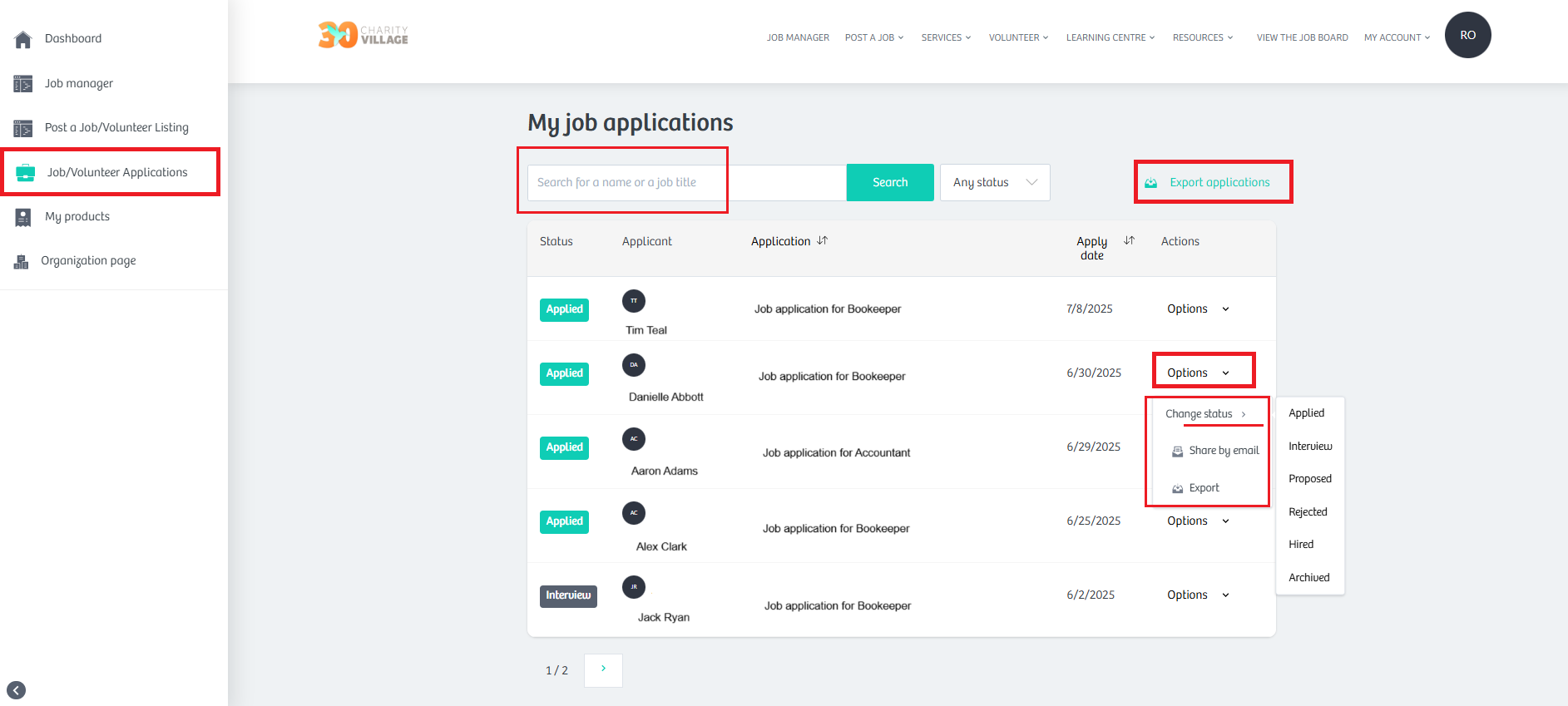Click the Export icon in options menu
Screen dimensions: 1568x706
tap(1177, 489)
